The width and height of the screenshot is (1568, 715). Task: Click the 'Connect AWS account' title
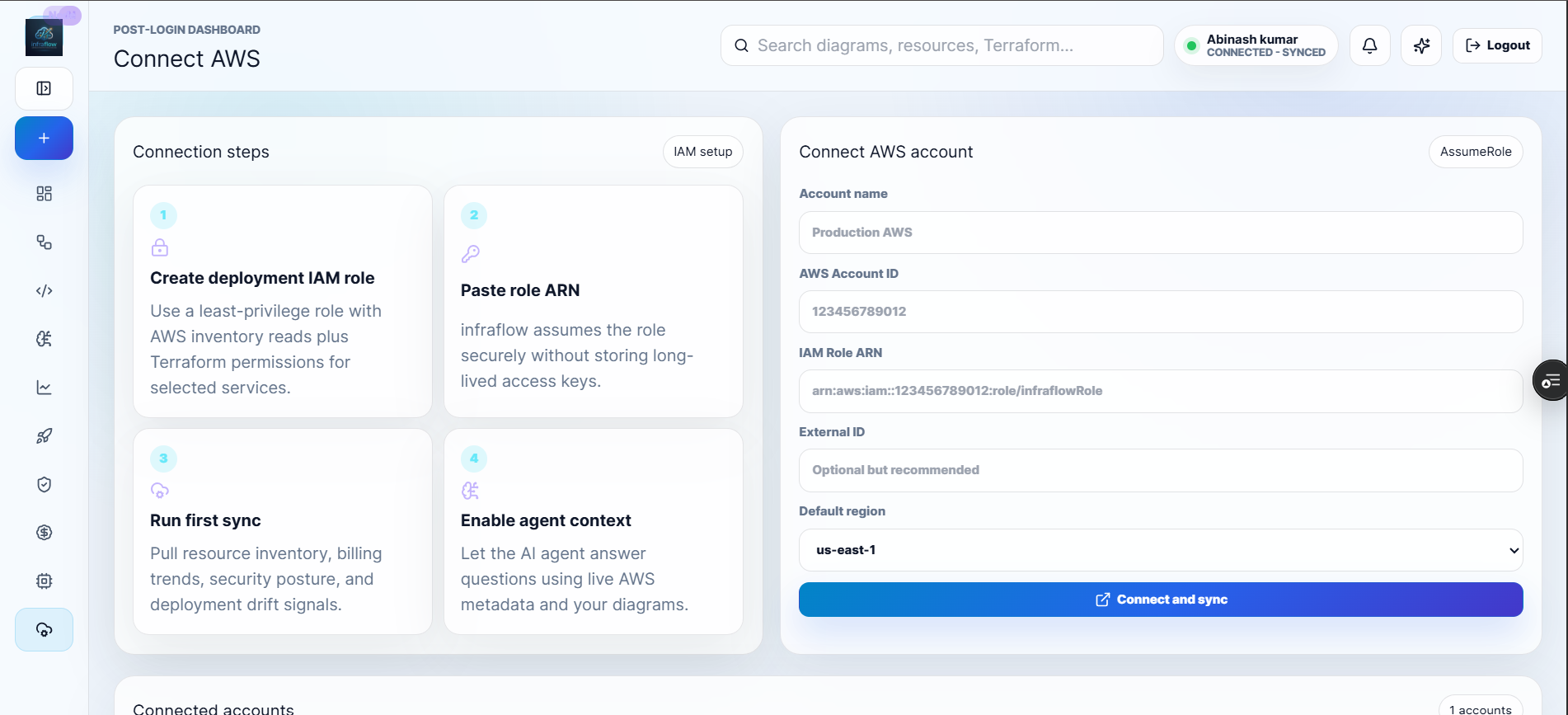(886, 152)
